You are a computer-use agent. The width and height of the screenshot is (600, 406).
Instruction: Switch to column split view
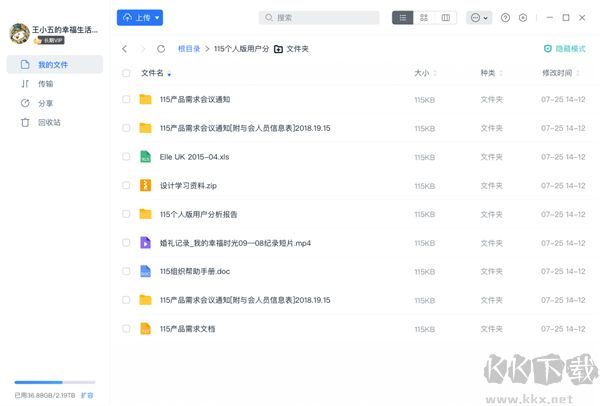pos(446,18)
